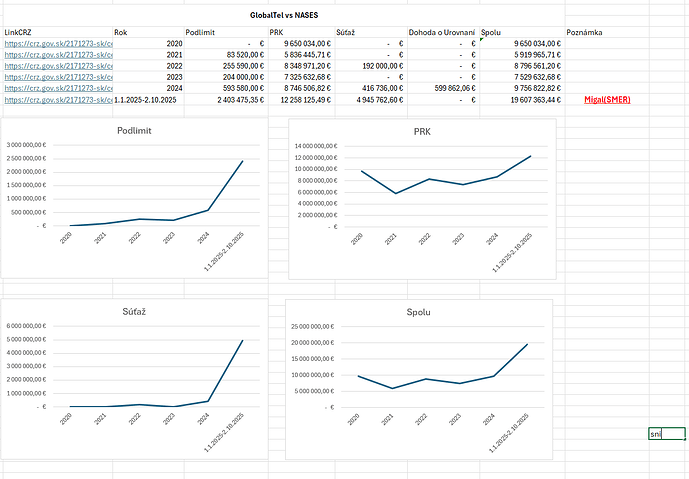Click the red Migal(SMER) note link
The image size is (689, 479).
pos(607,100)
